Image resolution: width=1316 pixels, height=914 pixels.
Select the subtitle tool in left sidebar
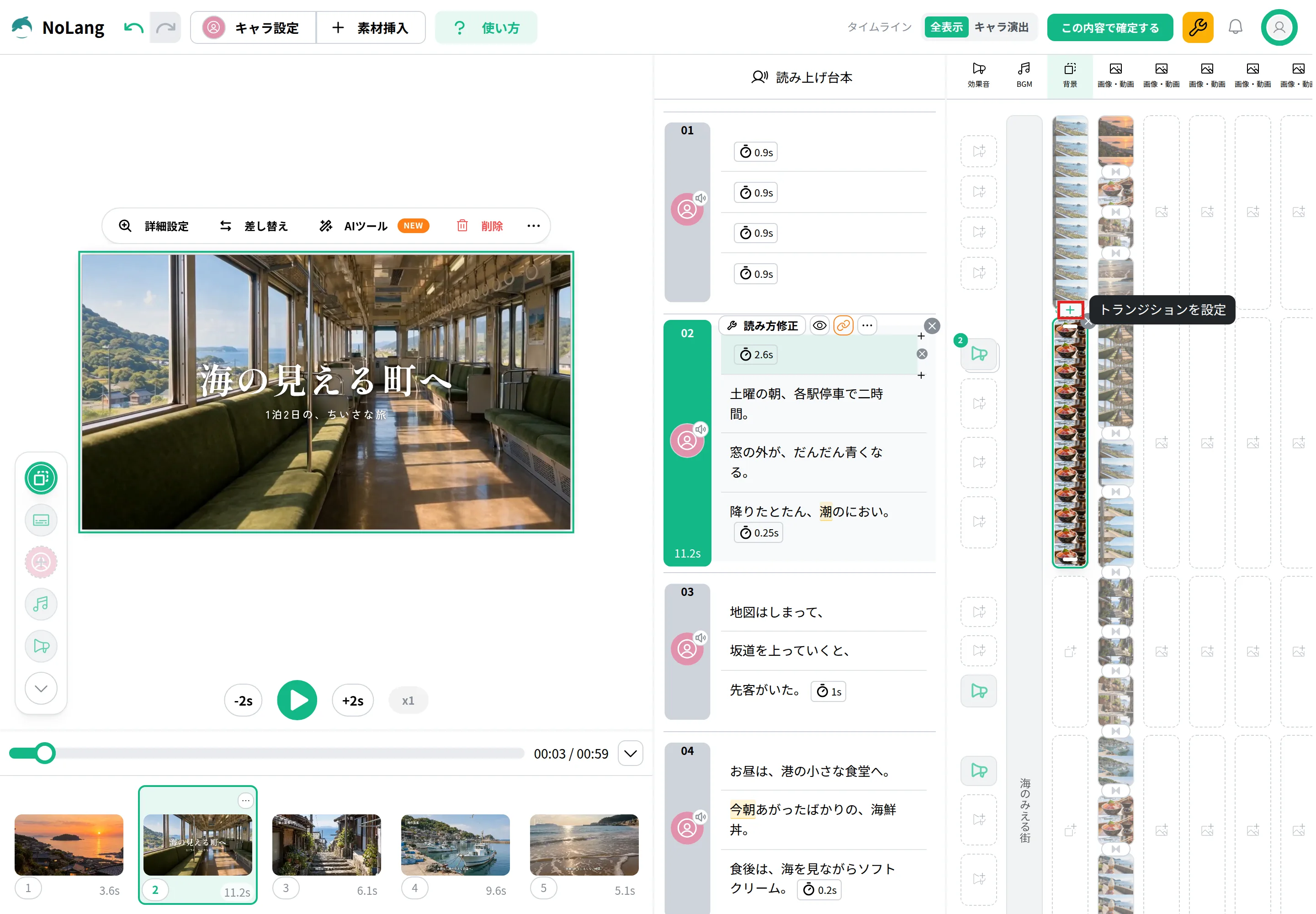pyautogui.click(x=41, y=520)
